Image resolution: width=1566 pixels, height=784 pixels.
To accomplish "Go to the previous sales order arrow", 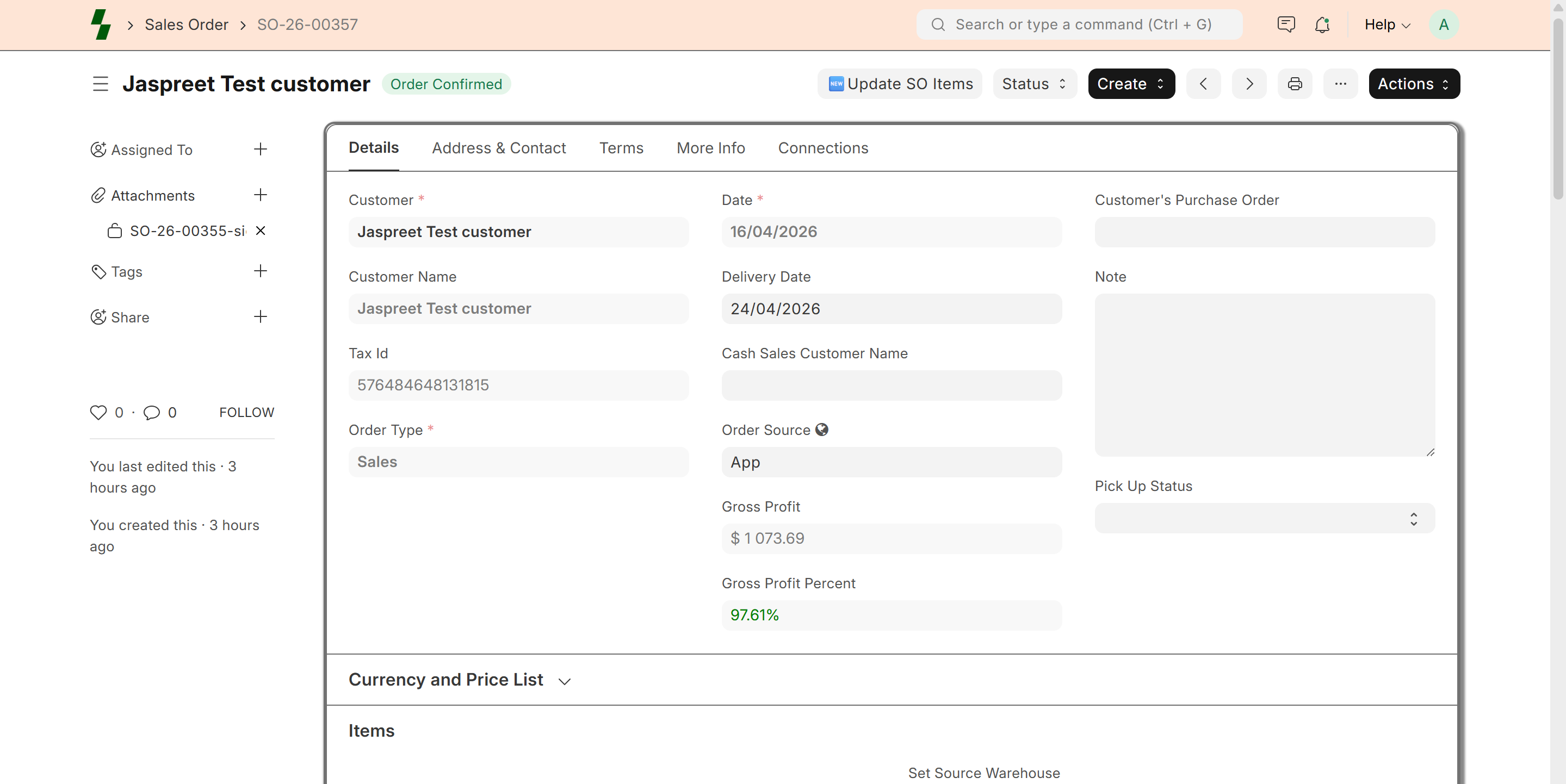I will click(x=1203, y=84).
